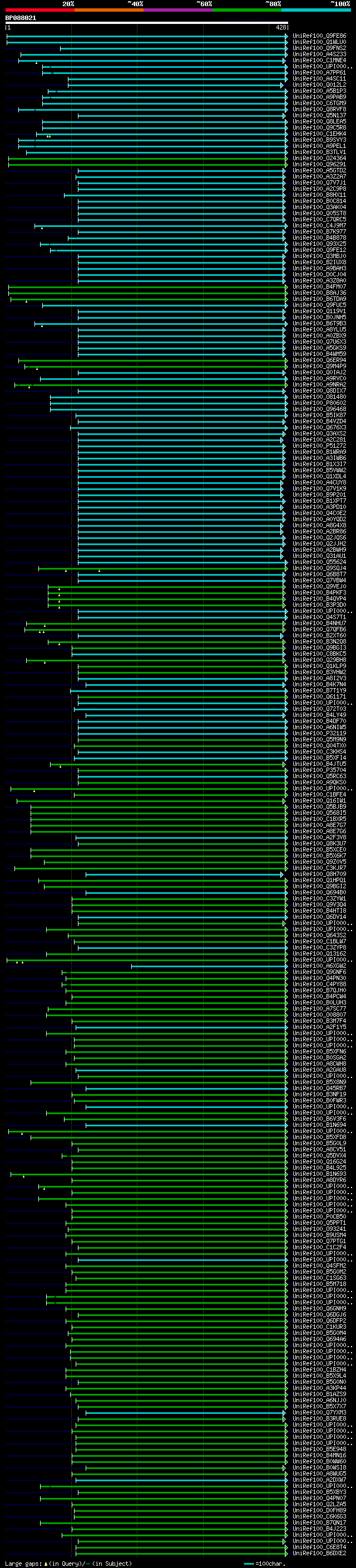Open hit UniRef100_C6KGS3
The height and width of the screenshot is (1568, 356).
(x=319, y=1516)
